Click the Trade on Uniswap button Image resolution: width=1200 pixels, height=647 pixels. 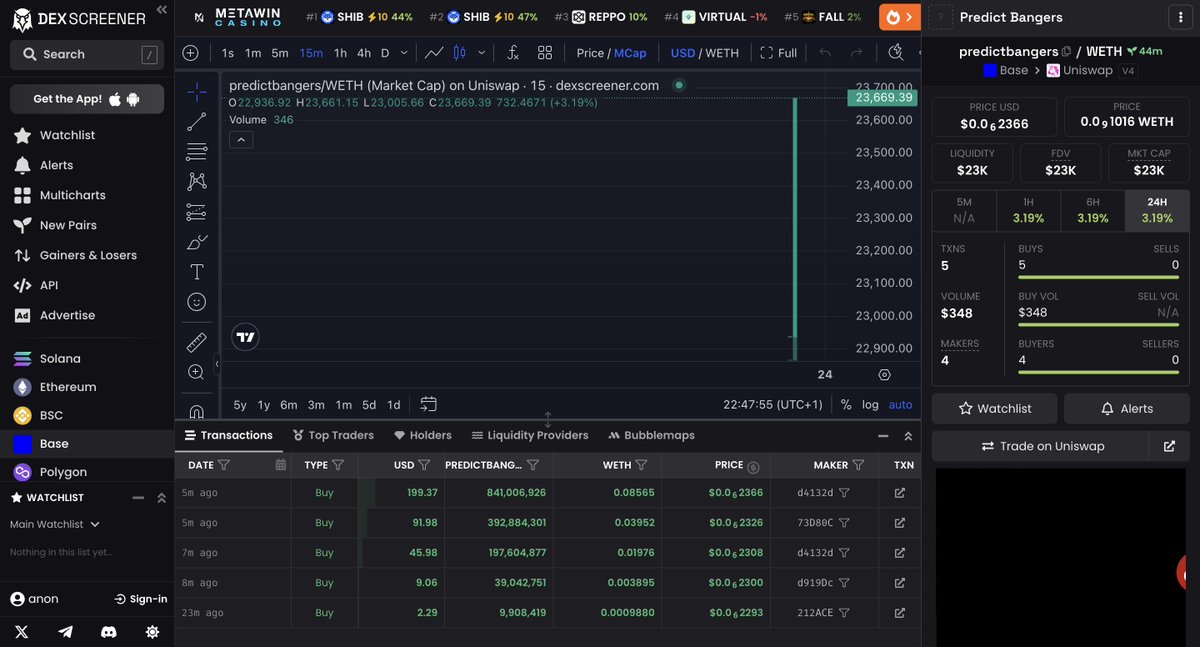1043,446
